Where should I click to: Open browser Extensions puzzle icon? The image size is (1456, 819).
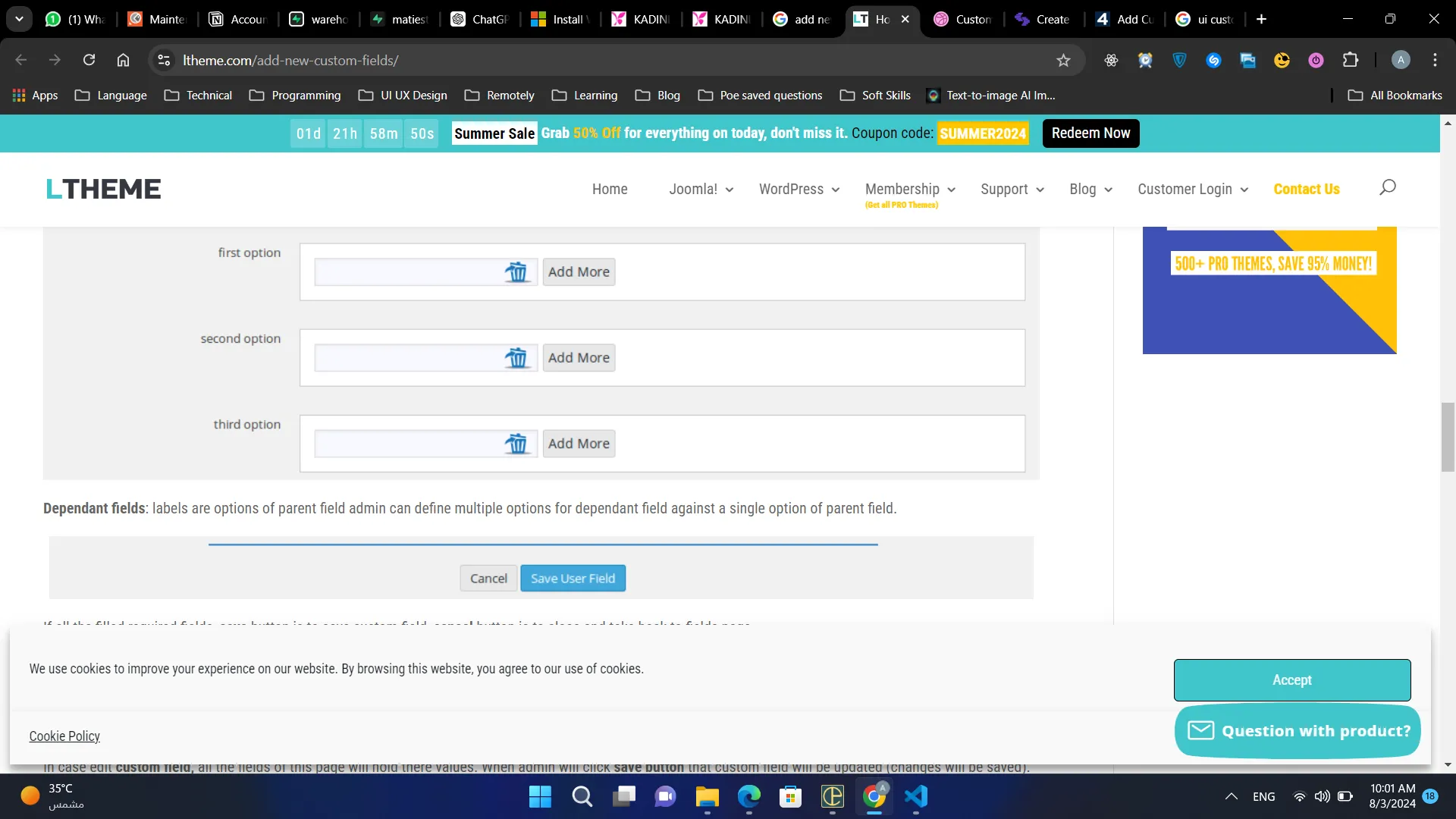point(1351,61)
